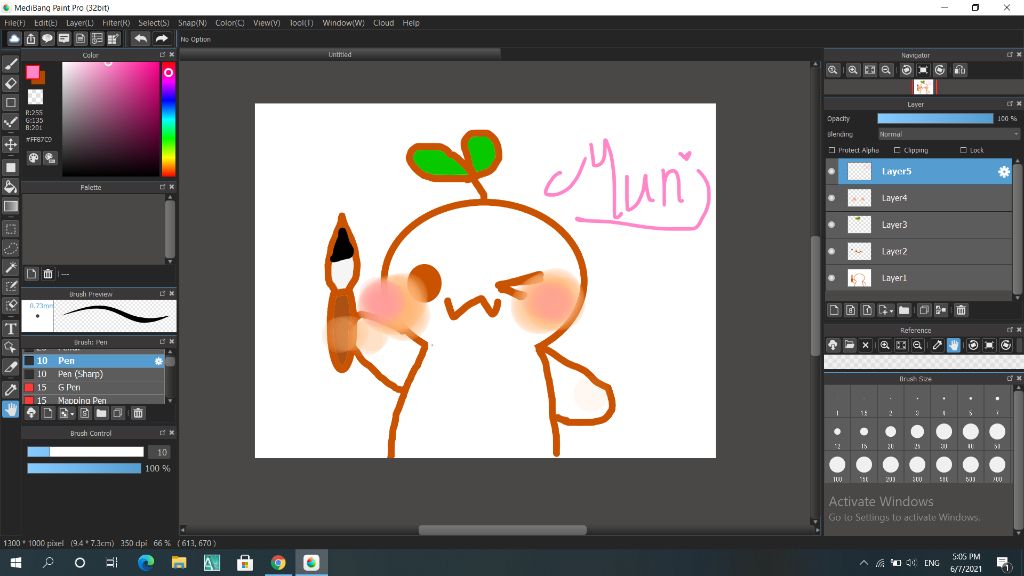Open the cloud icon in top toolbar
Image resolution: width=1024 pixels, height=576 pixels.
14,39
